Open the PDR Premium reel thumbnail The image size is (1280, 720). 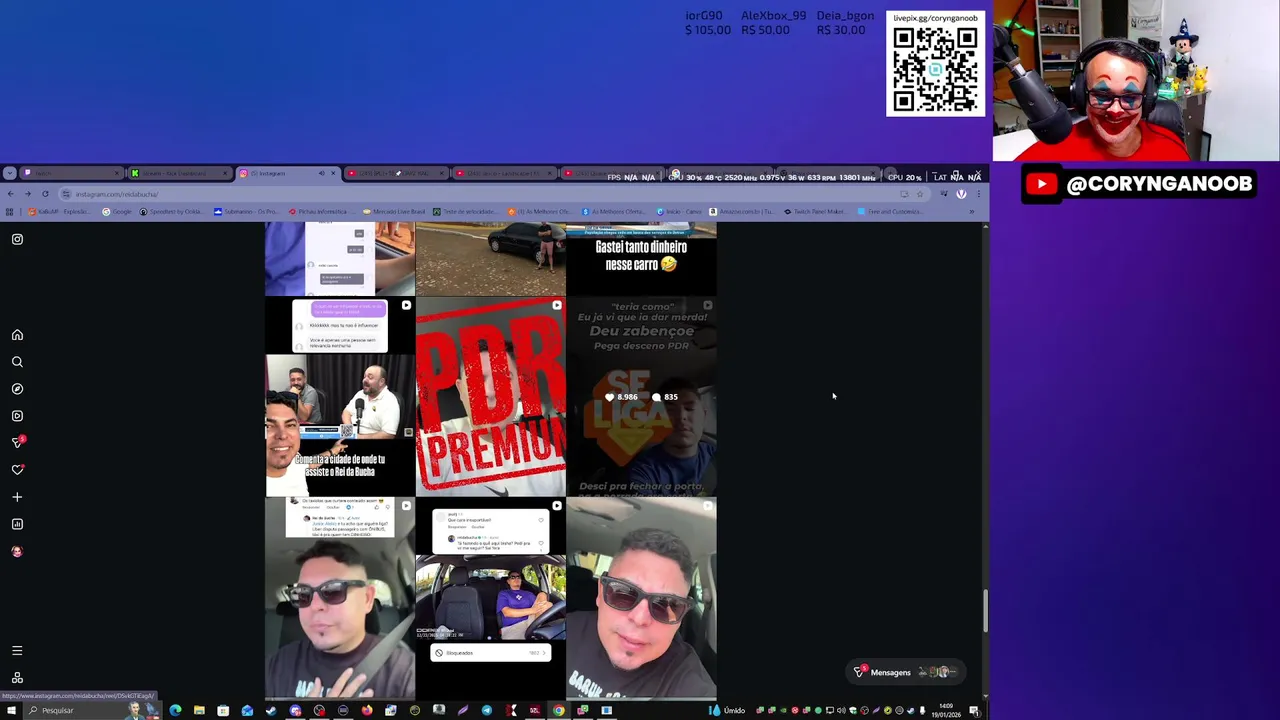[x=490, y=397]
